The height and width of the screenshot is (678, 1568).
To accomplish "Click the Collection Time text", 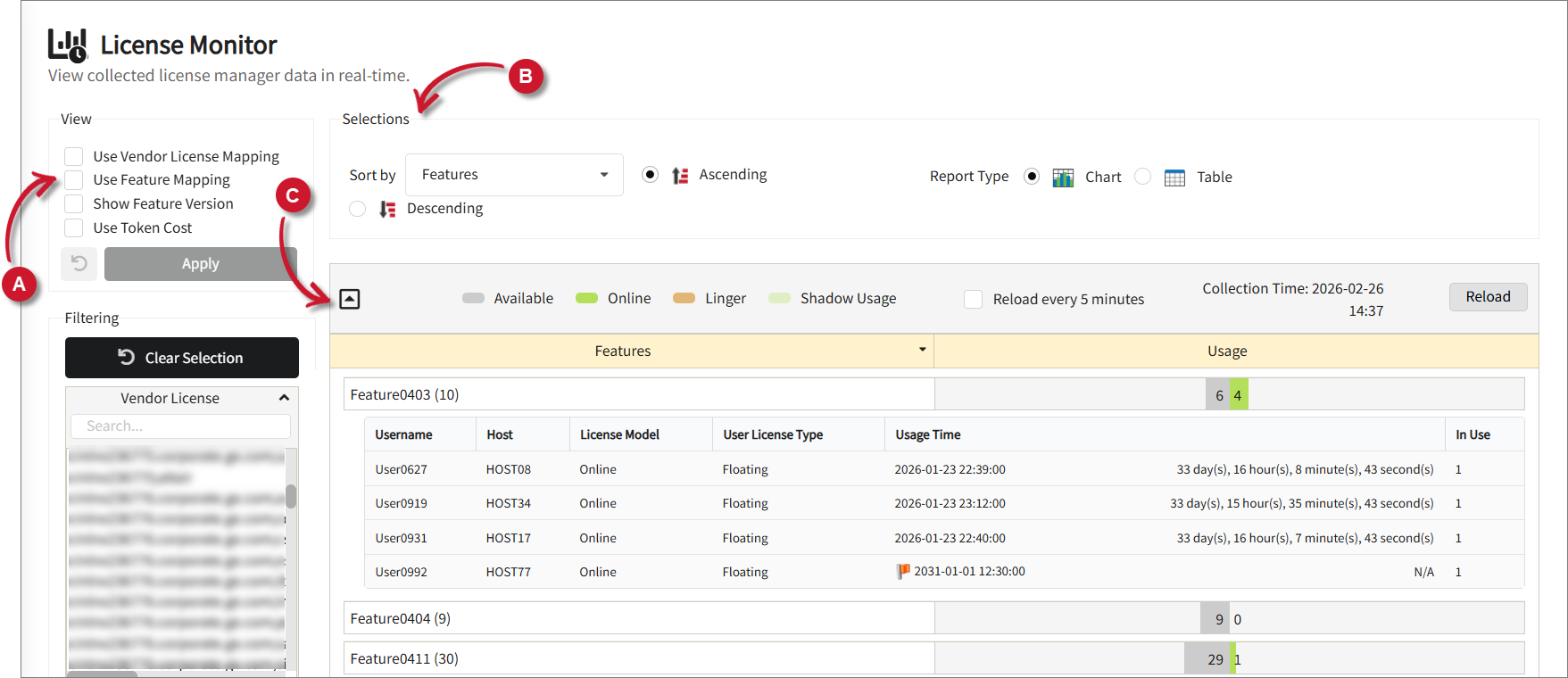I will (1293, 300).
